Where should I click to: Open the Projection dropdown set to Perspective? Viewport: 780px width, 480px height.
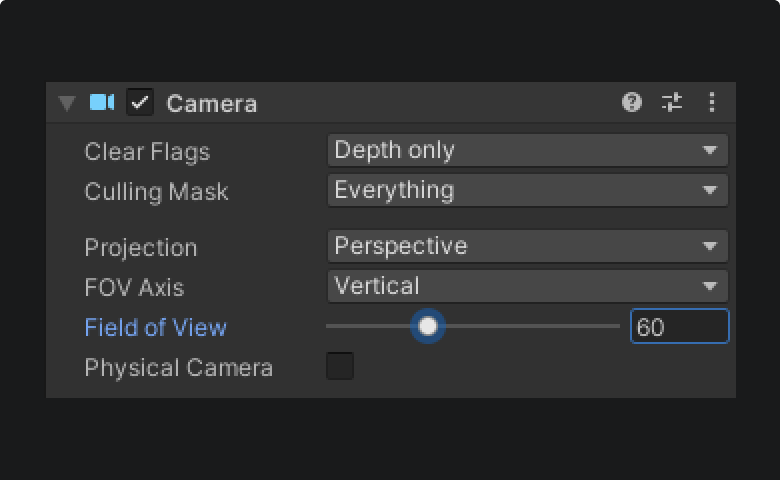click(527, 246)
